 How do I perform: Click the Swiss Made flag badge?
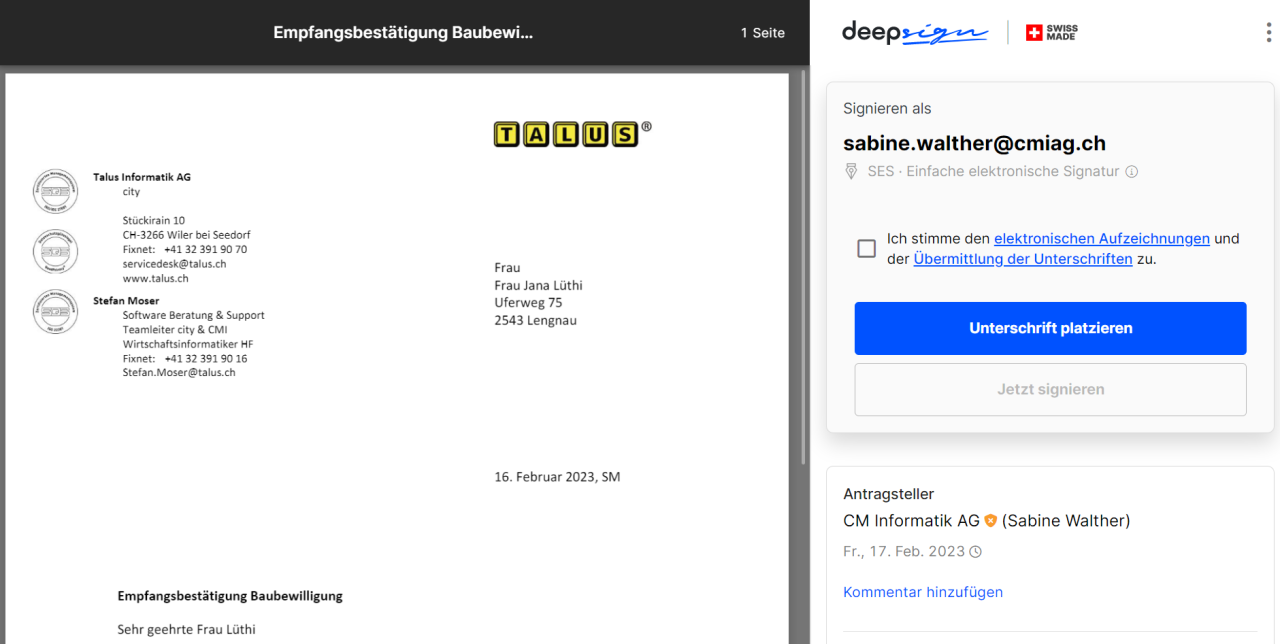click(x=1052, y=33)
